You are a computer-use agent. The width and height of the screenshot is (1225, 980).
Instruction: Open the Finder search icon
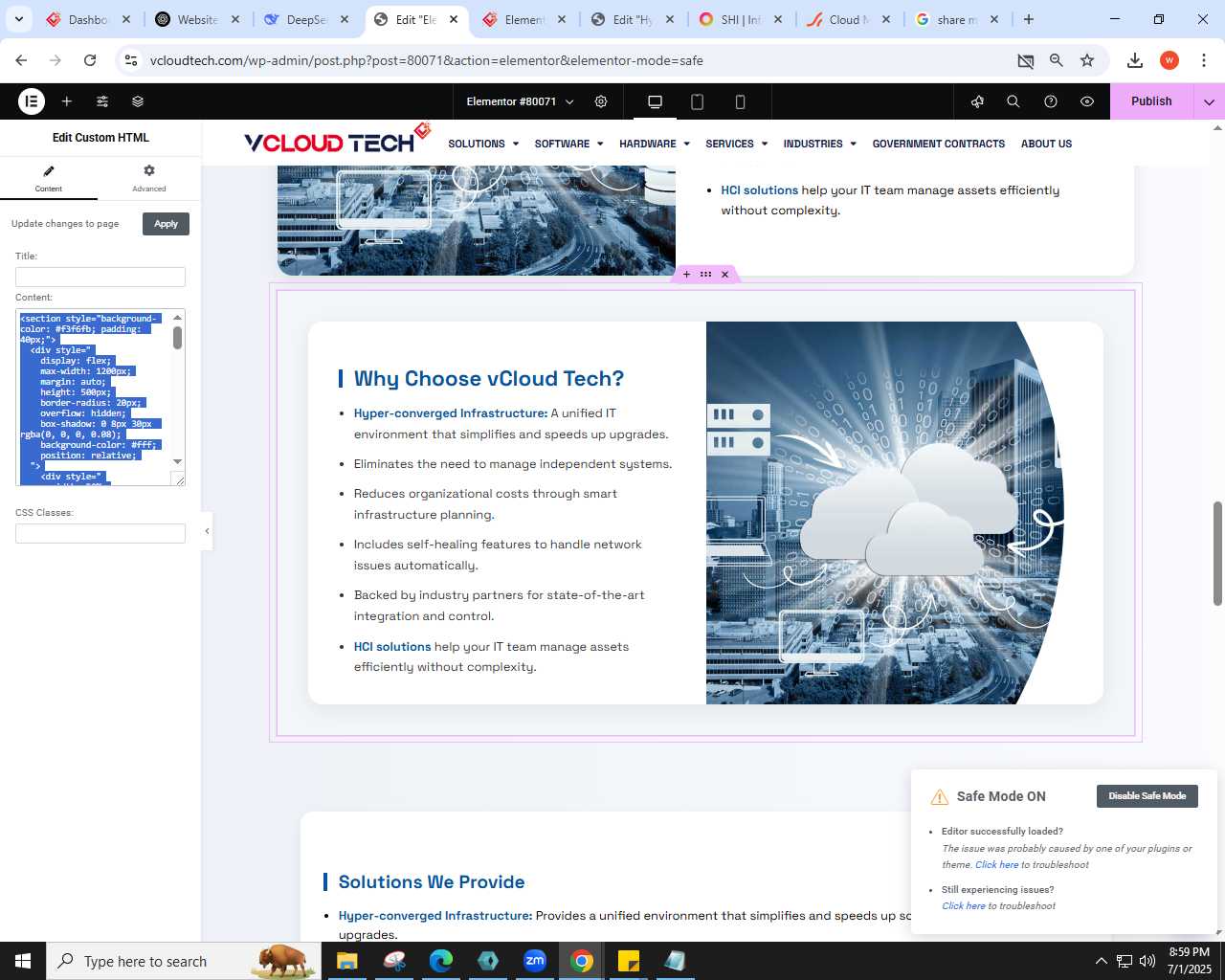(x=1013, y=101)
